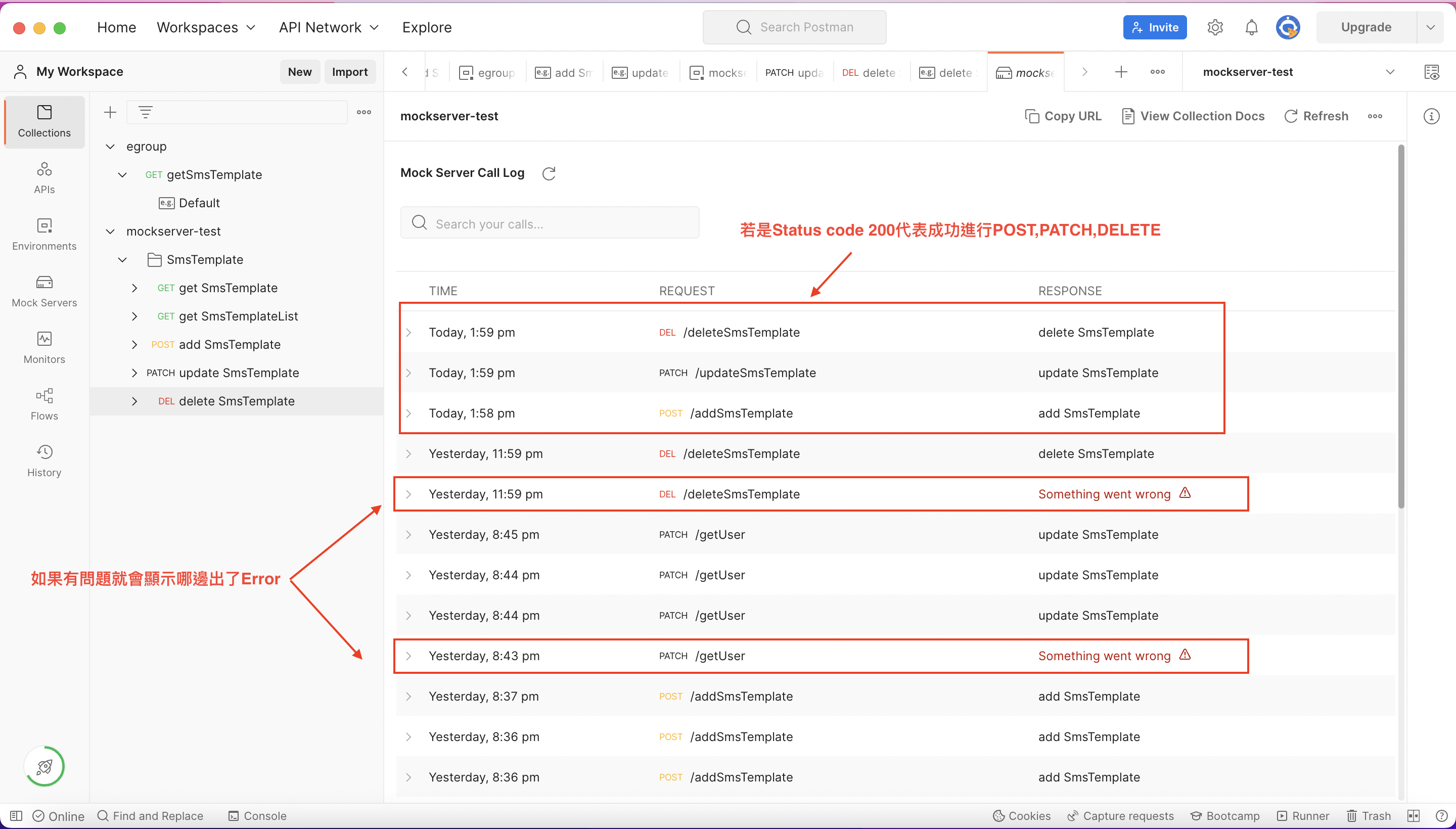Click the search your calls field
This screenshot has height=829, width=1456.
[549, 222]
